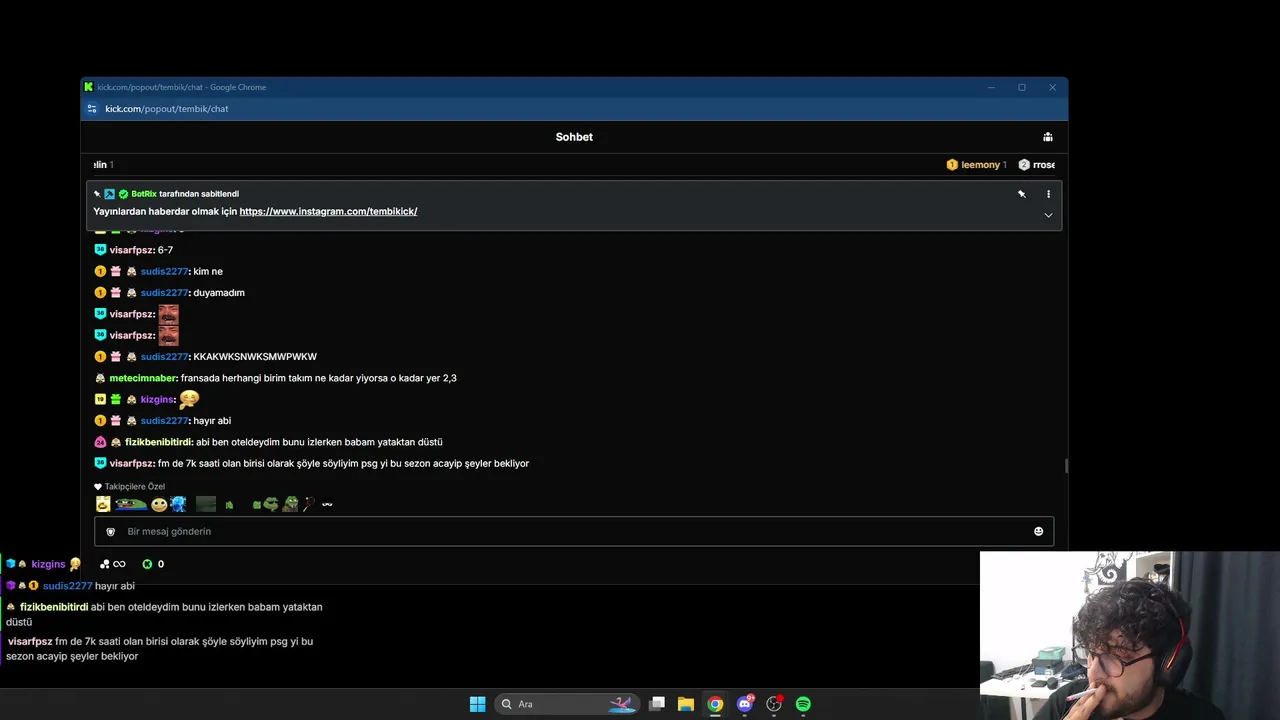Insert the yellow smiley face emote
Screen dimensions: 1280x720
click(159, 504)
